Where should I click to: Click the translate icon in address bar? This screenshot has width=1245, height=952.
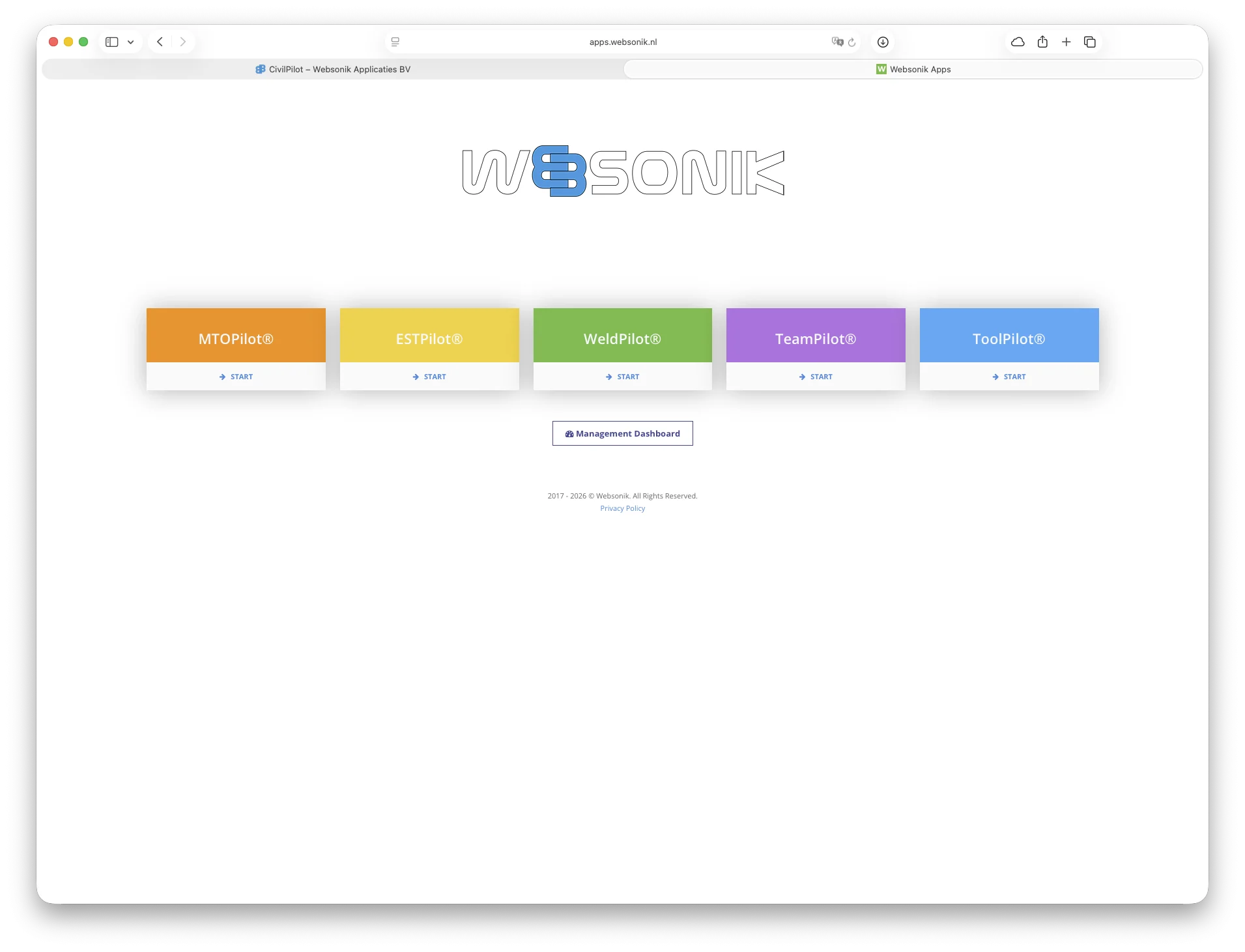pos(837,42)
